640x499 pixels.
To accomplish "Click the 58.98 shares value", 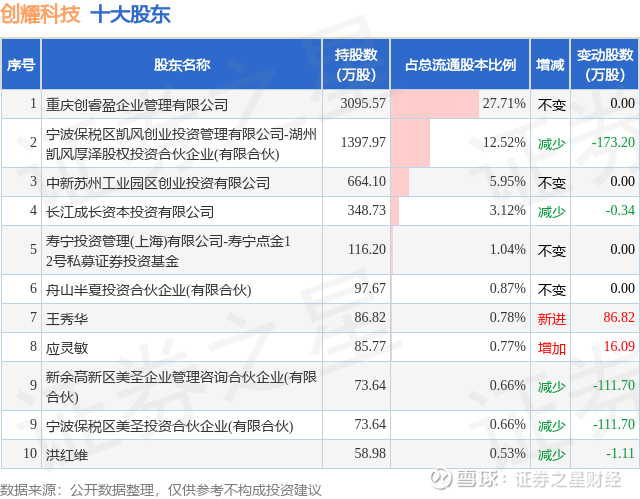I will [370, 453].
